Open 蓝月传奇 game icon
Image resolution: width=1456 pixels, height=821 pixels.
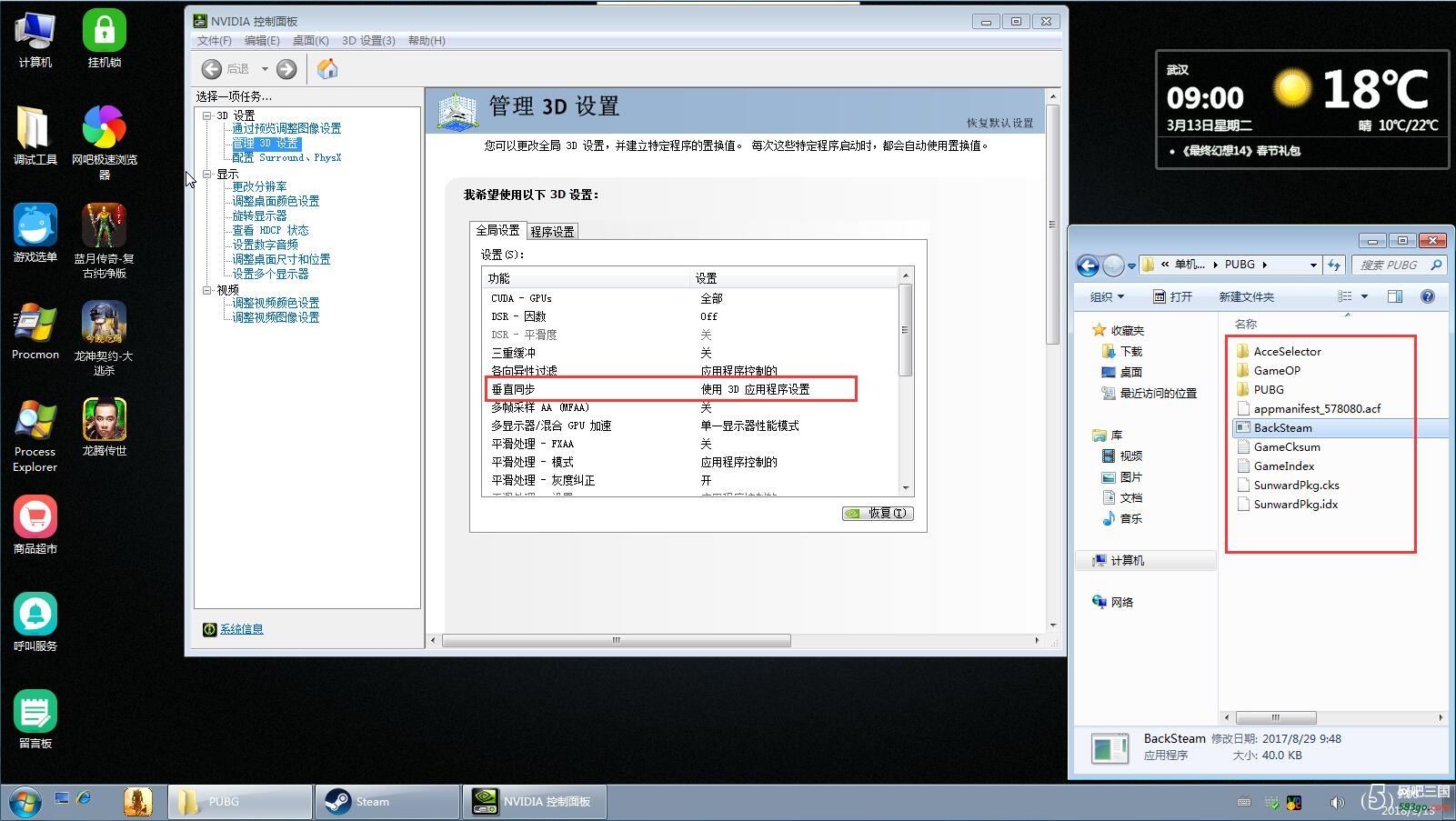coord(105,241)
